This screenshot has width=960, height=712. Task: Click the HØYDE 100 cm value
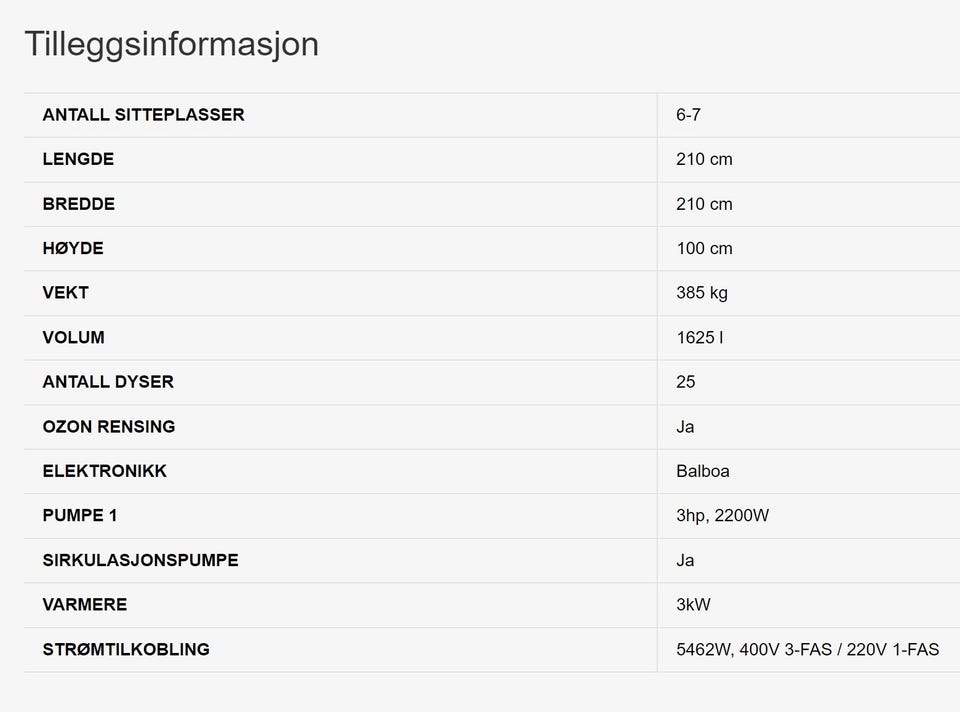tap(704, 249)
